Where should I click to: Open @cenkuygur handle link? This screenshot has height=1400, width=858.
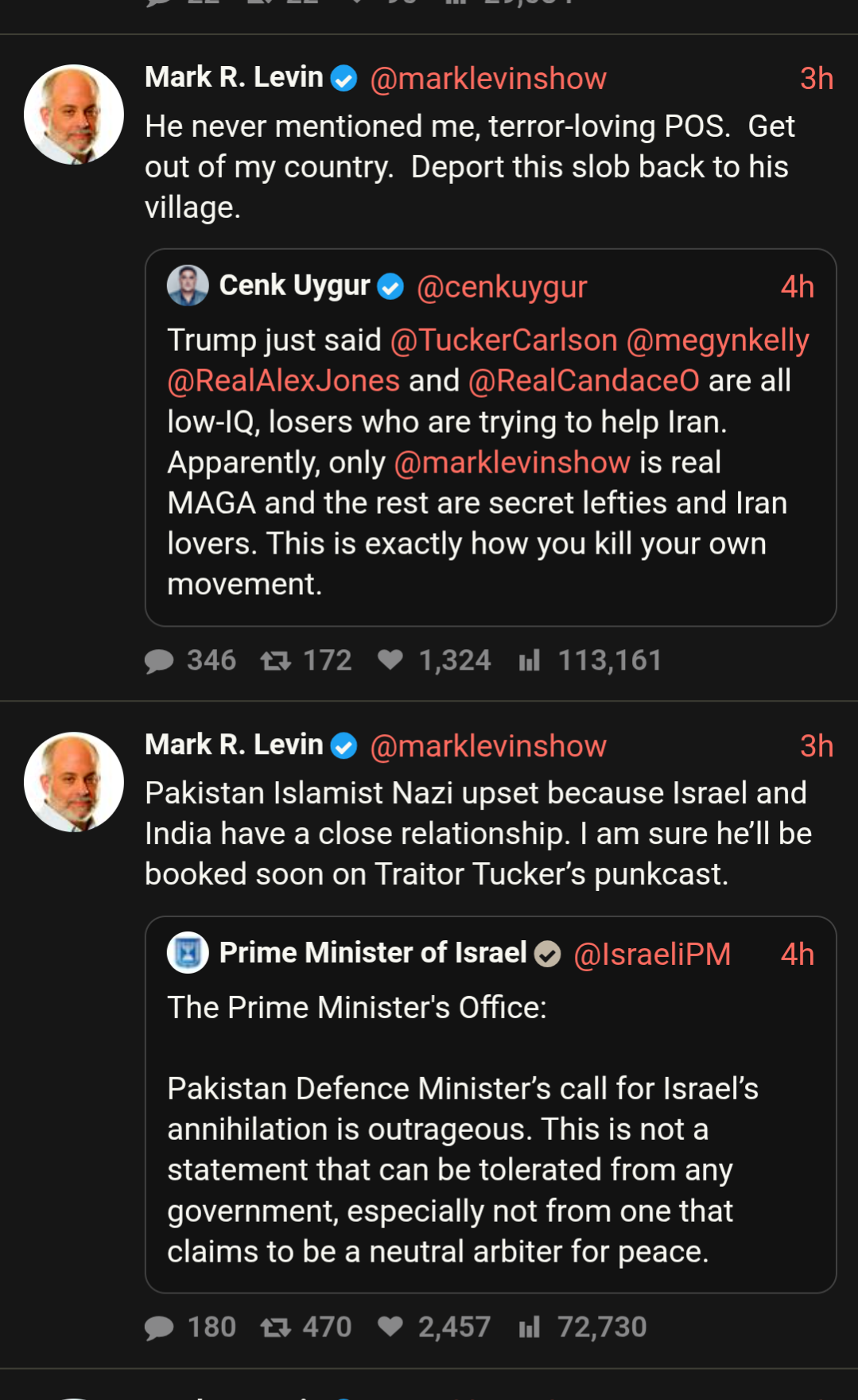pos(502,287)
